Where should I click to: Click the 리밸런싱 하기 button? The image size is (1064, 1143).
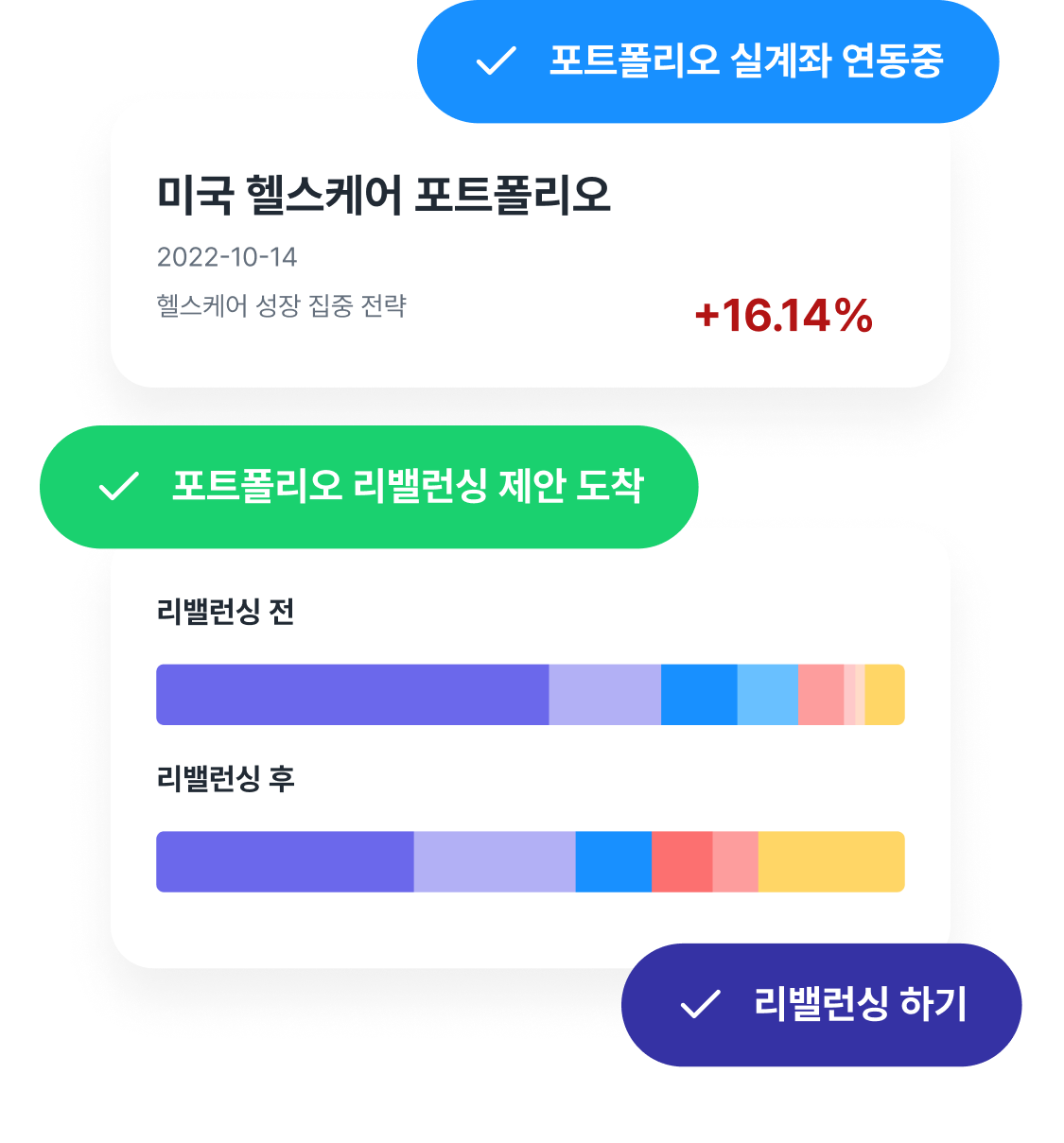click(x=821, y=1005)
